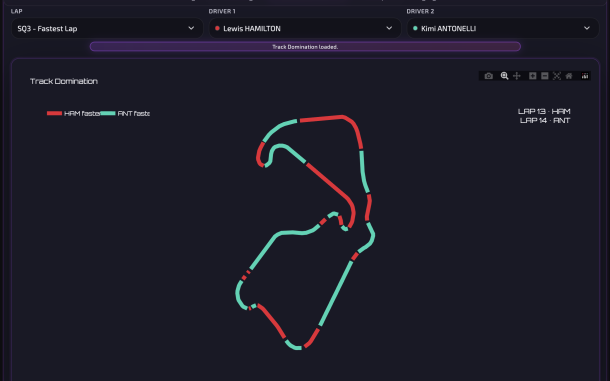Reset axes with the home icon
610x381 pixels.
[569, 76]
